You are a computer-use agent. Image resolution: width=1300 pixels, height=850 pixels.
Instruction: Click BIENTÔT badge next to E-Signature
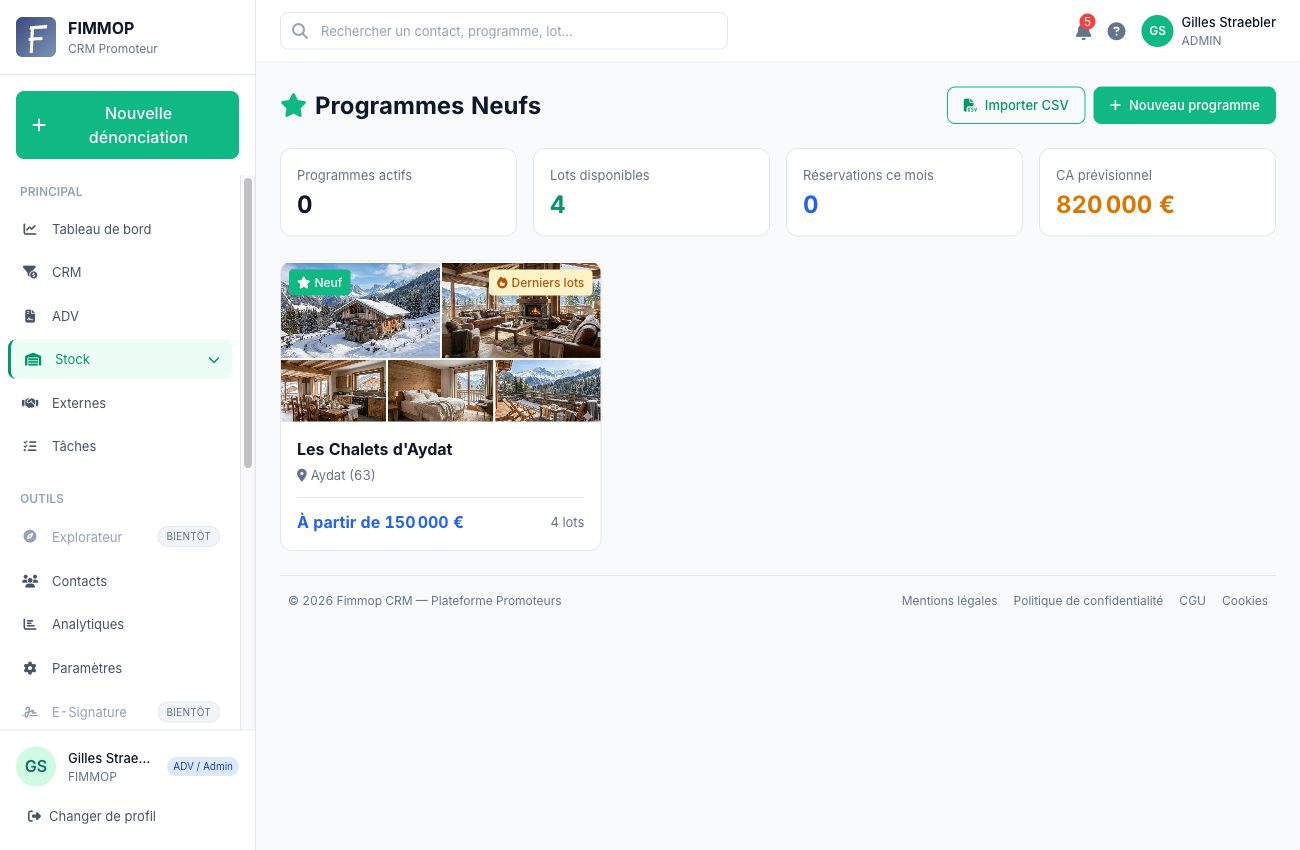188,712
